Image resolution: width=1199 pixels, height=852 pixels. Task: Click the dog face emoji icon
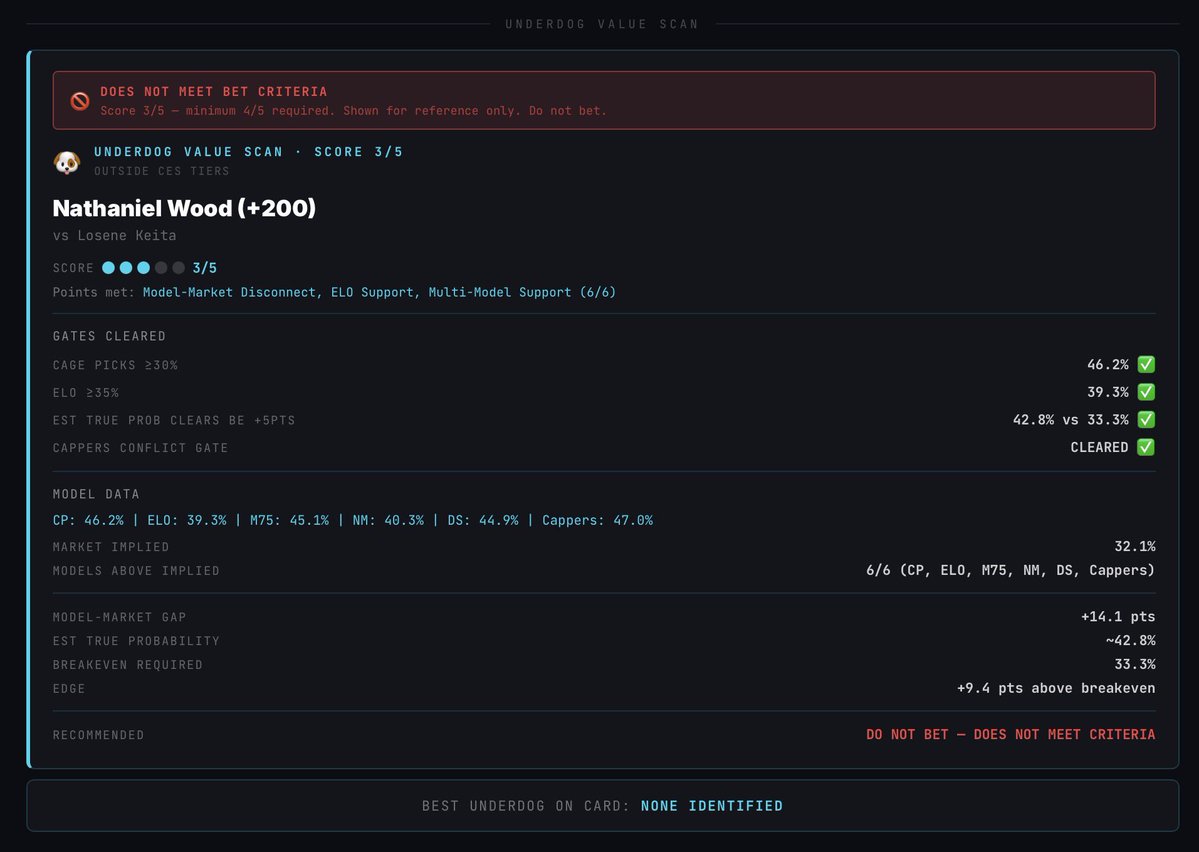coord(67,162)
